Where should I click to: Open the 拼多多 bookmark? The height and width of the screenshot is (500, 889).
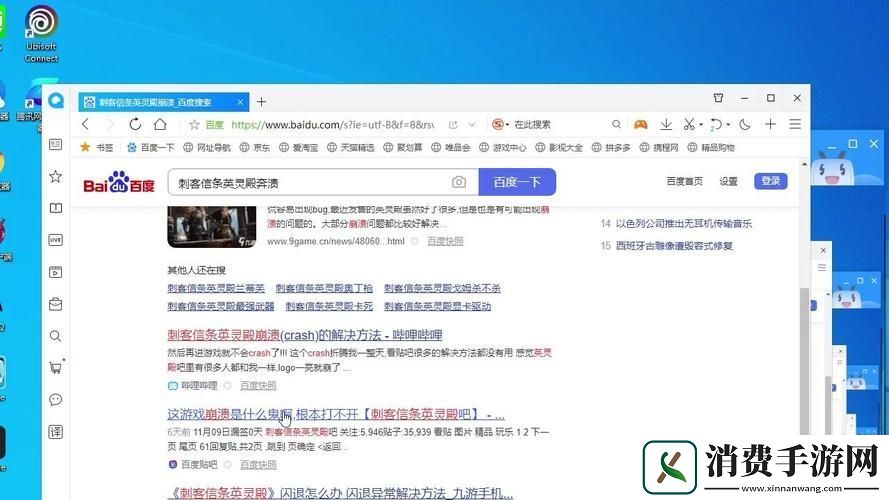(611, 147)
